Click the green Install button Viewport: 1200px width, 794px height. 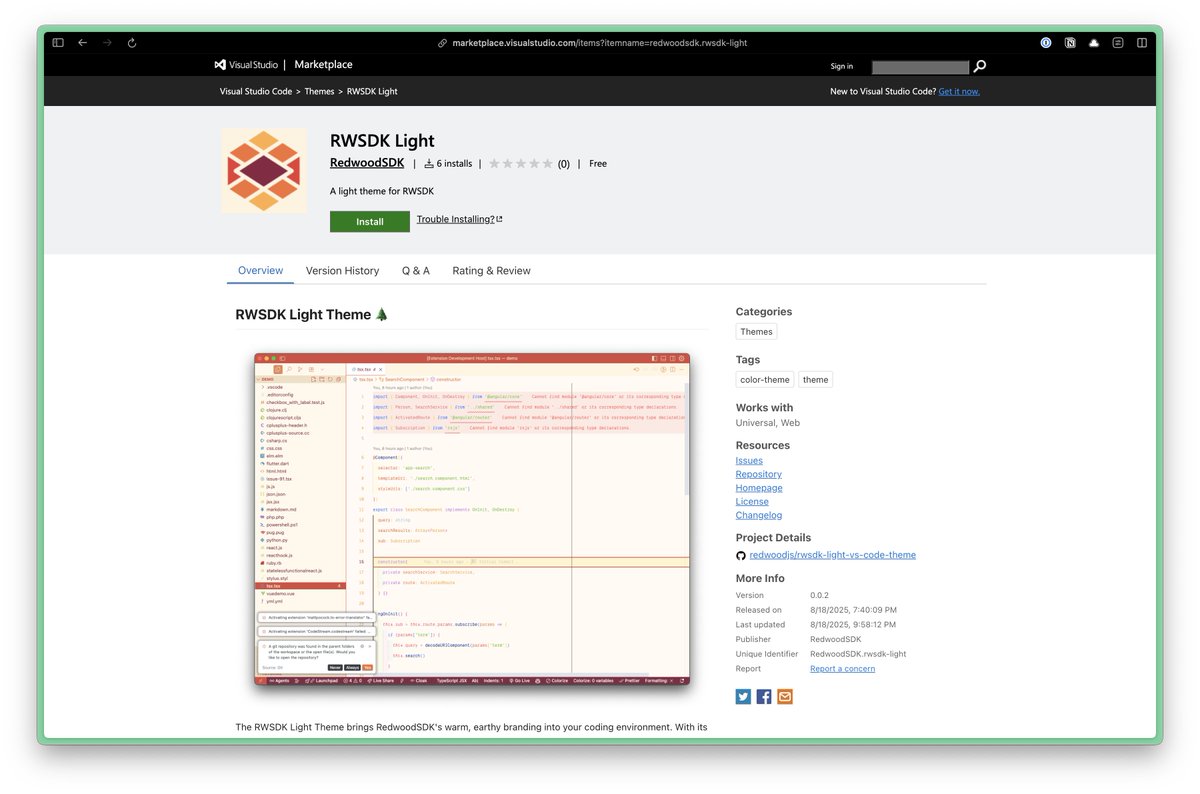[370, 221]
